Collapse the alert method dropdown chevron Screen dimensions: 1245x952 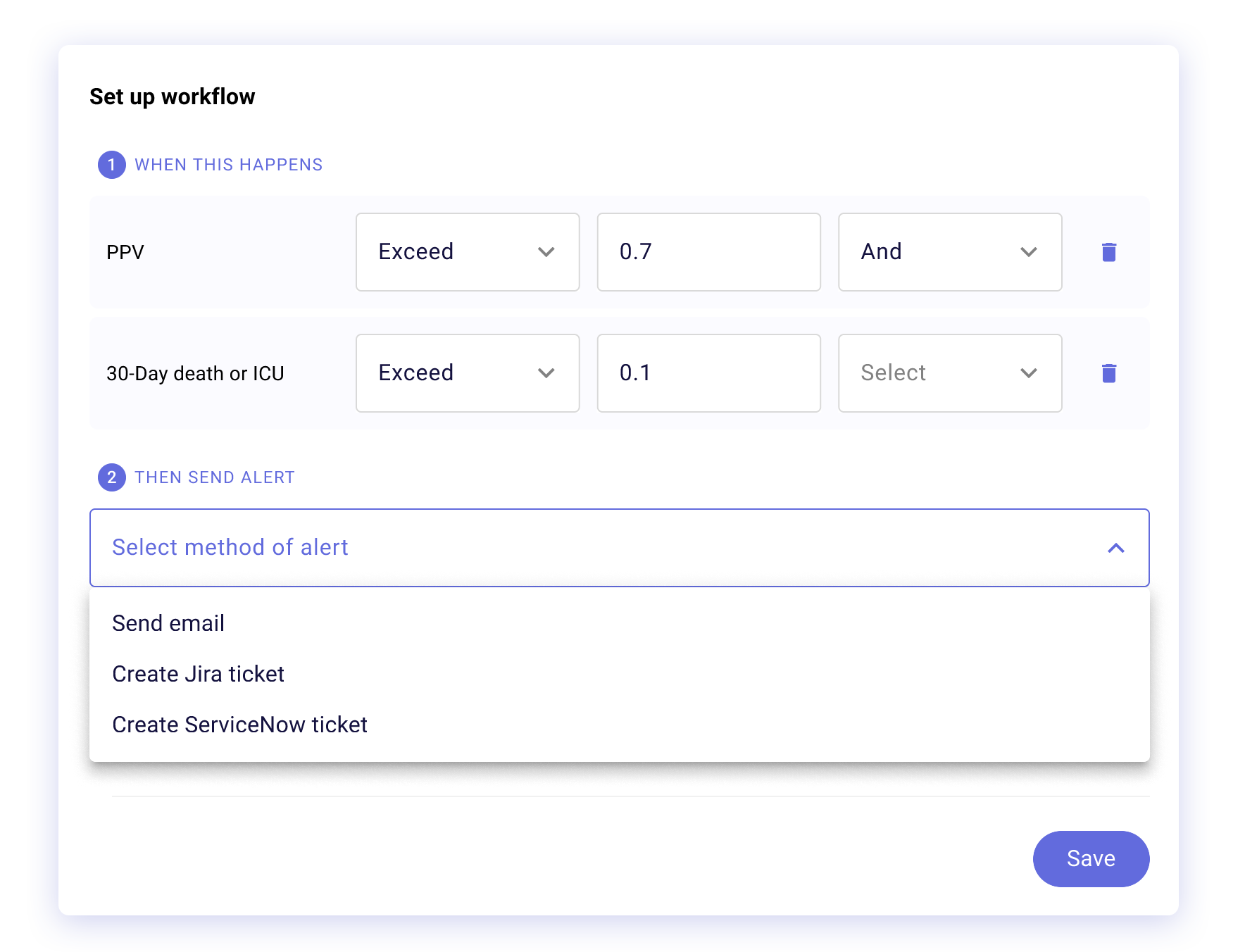point(1115,548)
